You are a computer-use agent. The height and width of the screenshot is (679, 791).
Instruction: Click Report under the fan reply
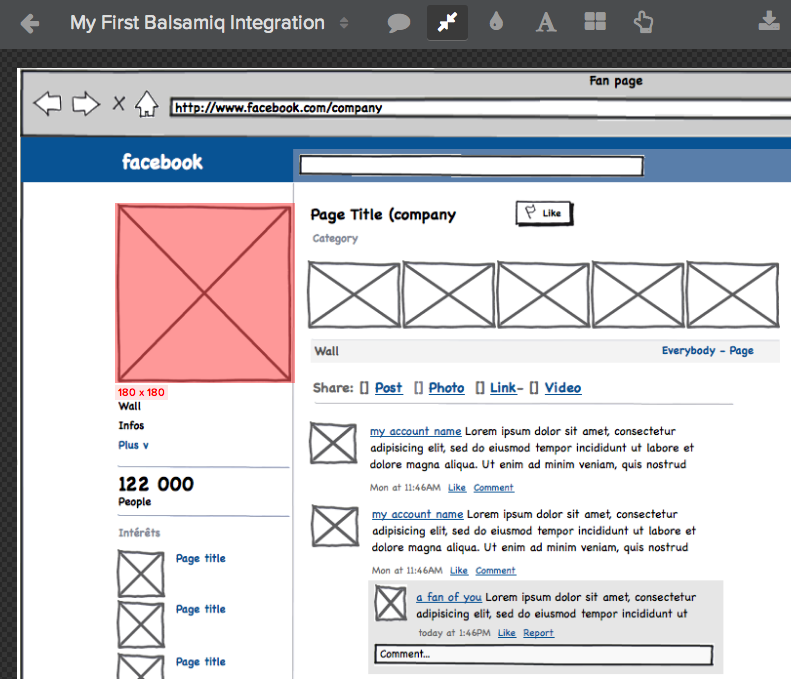click(538, 633)
